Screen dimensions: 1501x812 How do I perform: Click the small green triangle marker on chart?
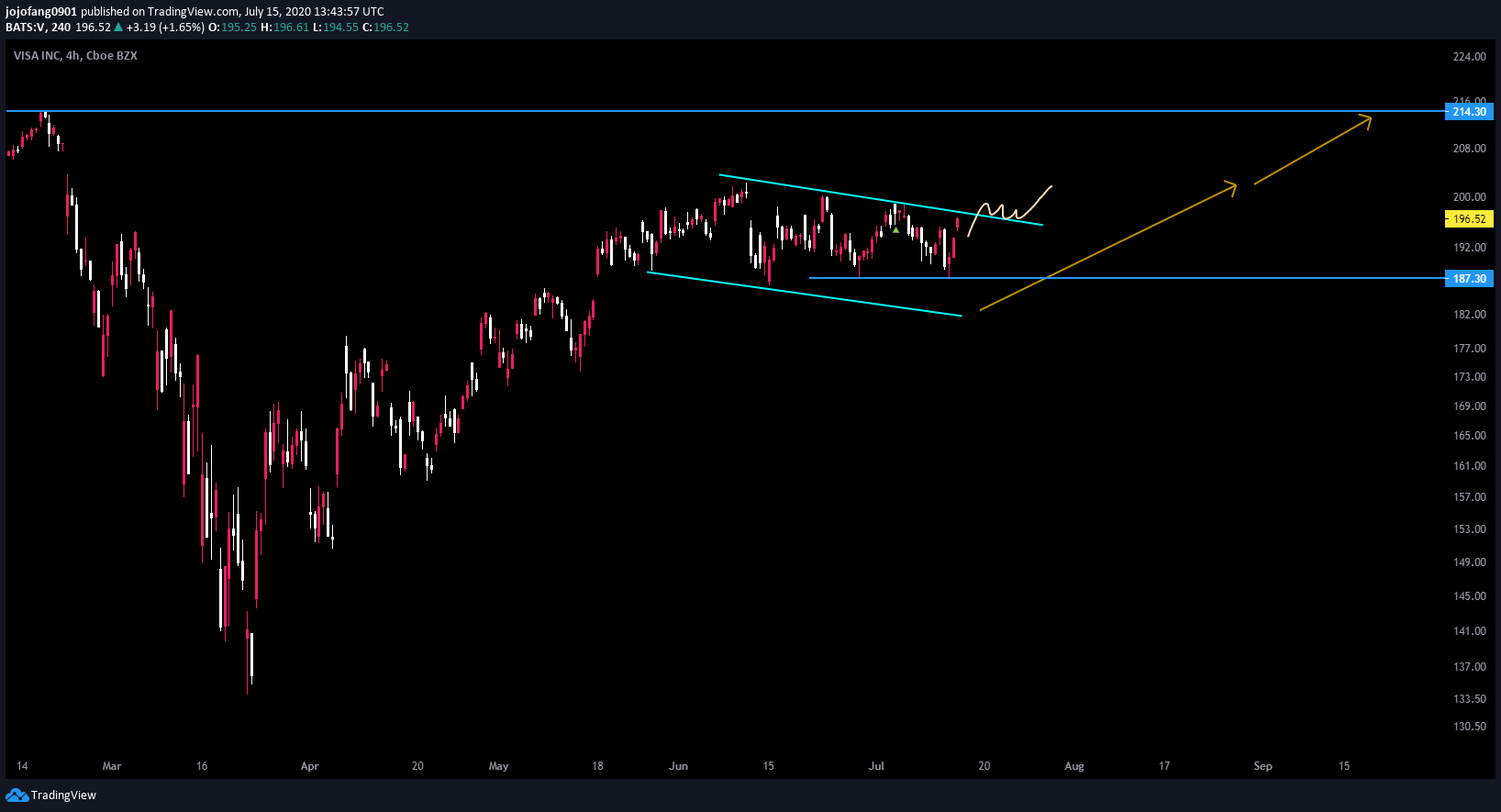coord(895,229)
